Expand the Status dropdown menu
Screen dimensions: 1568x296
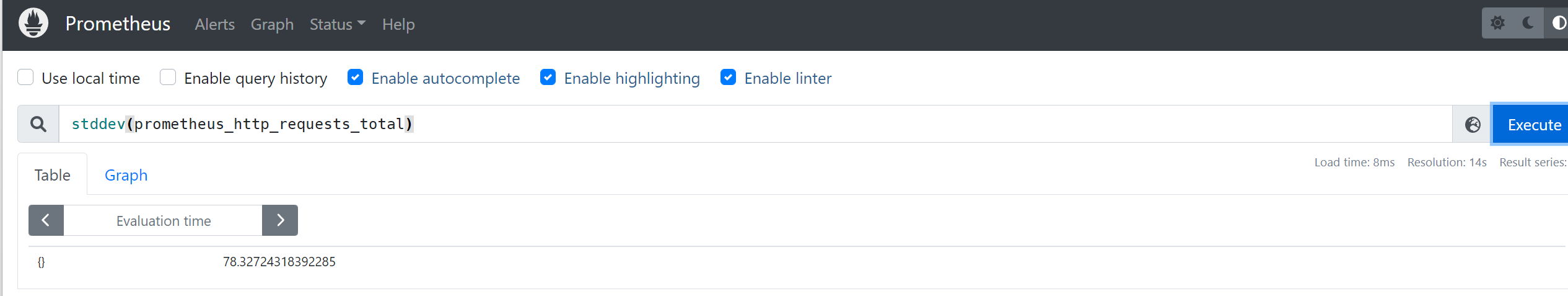(338, 24)
